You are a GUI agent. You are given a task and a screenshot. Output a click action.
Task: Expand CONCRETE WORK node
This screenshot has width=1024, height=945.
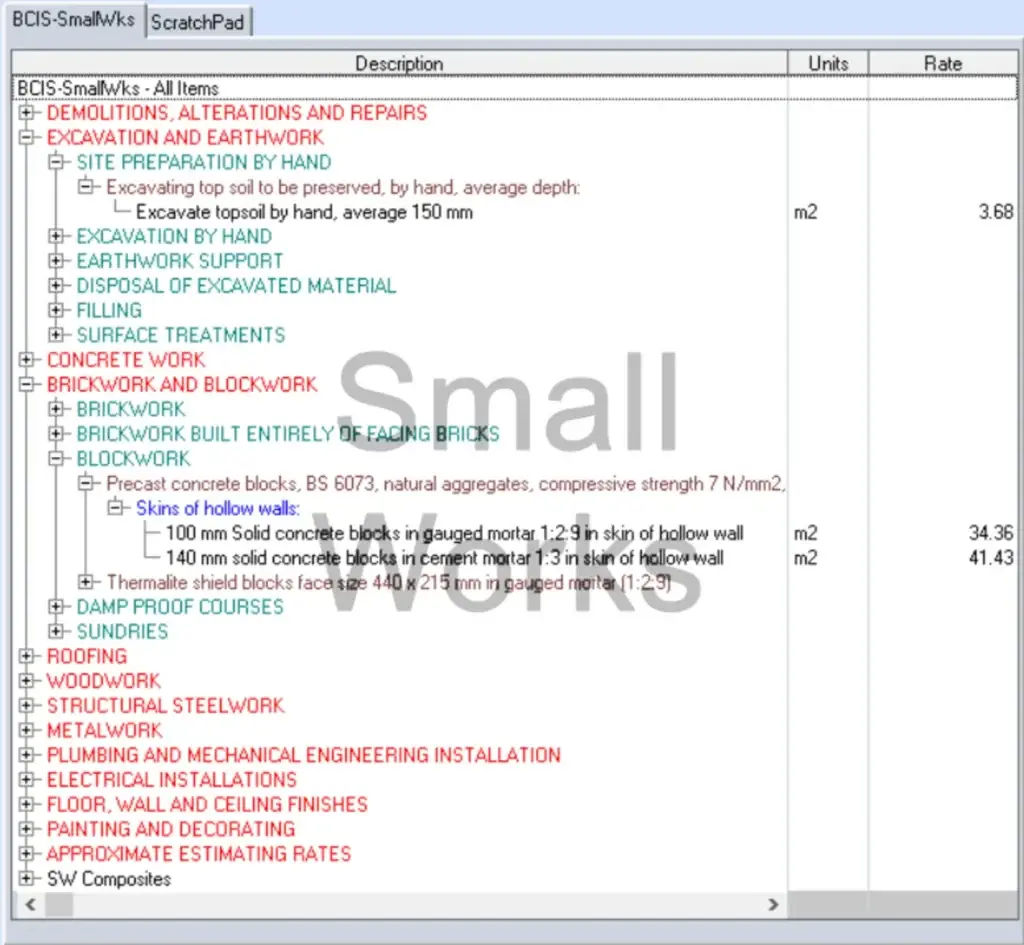tap(26, 359)
